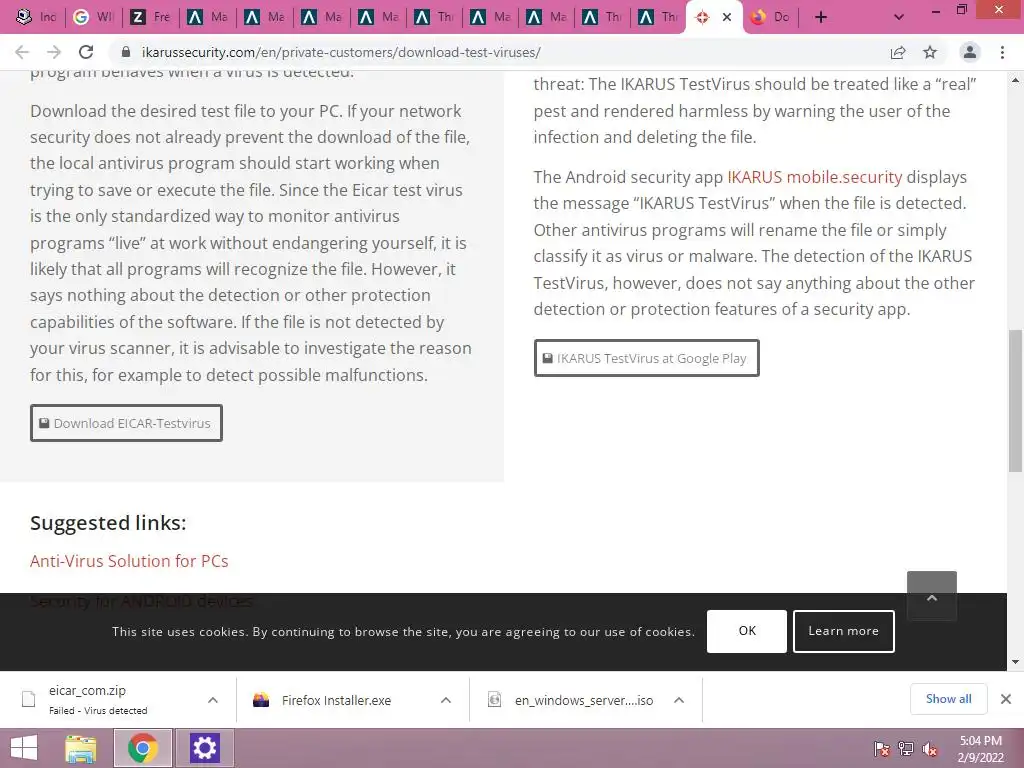The image size is (1024, 768).
Task: Open network status tray icon
Action: click(x=906, y=748)
